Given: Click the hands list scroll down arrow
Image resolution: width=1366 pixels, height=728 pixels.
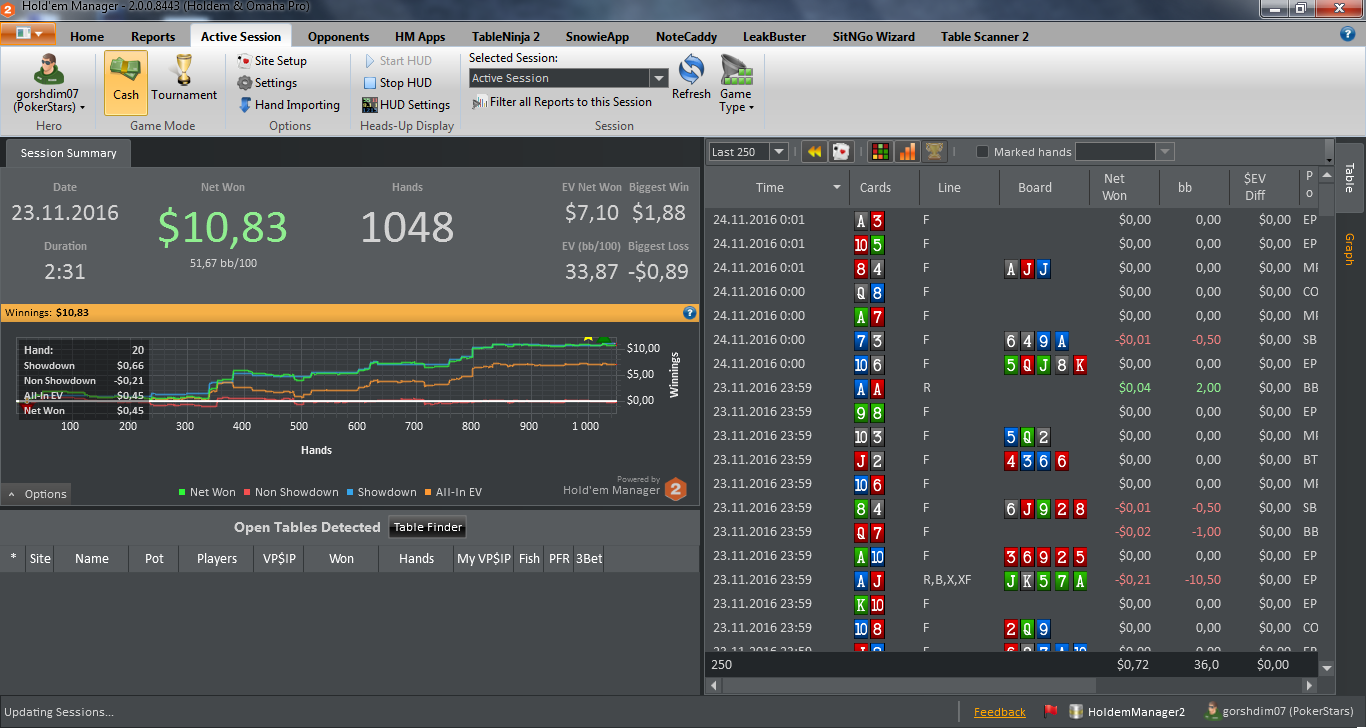Looking at the screenshot, I should (x=1327, y=667).
